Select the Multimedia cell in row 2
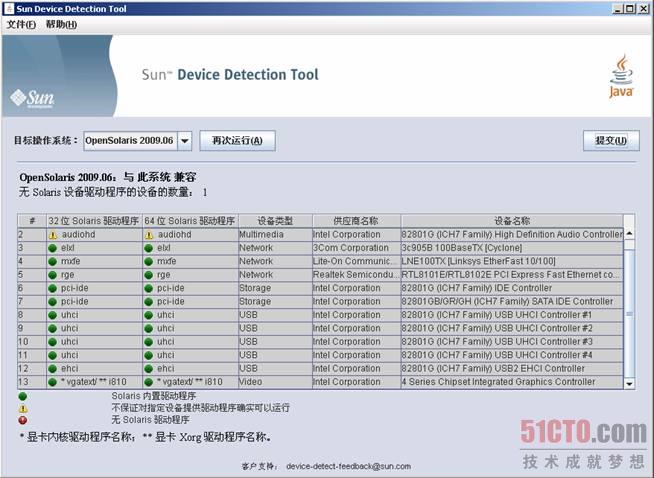The height and width of the screenshot is (478, 654). click(275, 234)
